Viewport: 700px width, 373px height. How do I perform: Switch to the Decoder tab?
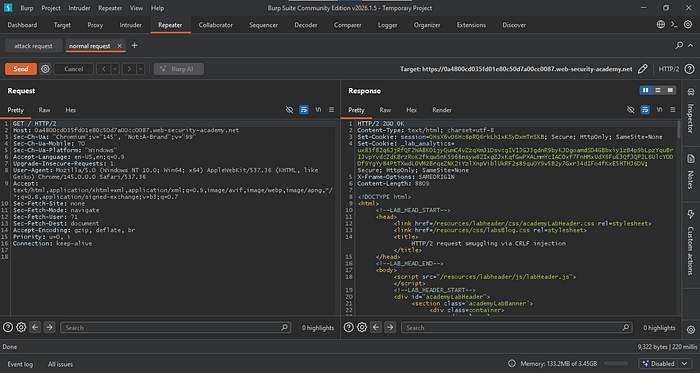point(306,25)
